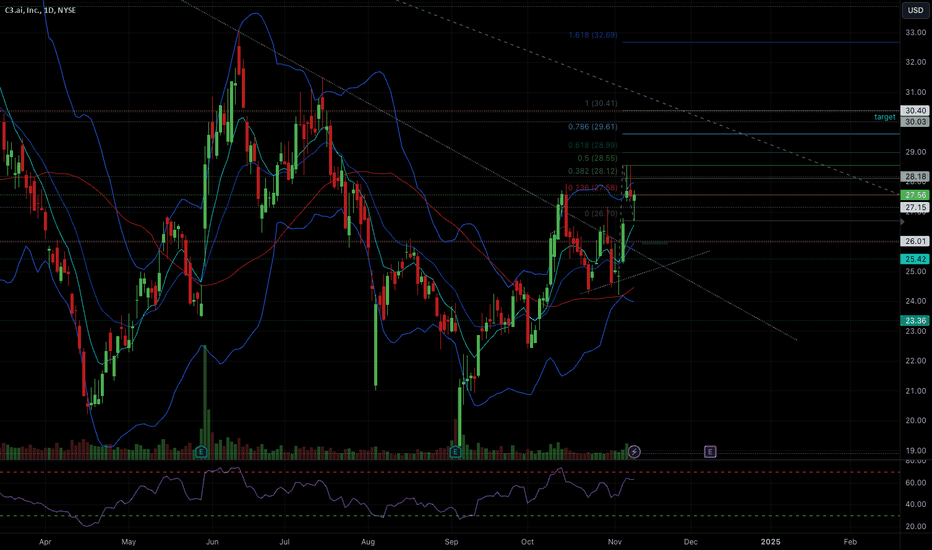
Task: Click the Feb label on time axis
Action: (x=851, y=542)
